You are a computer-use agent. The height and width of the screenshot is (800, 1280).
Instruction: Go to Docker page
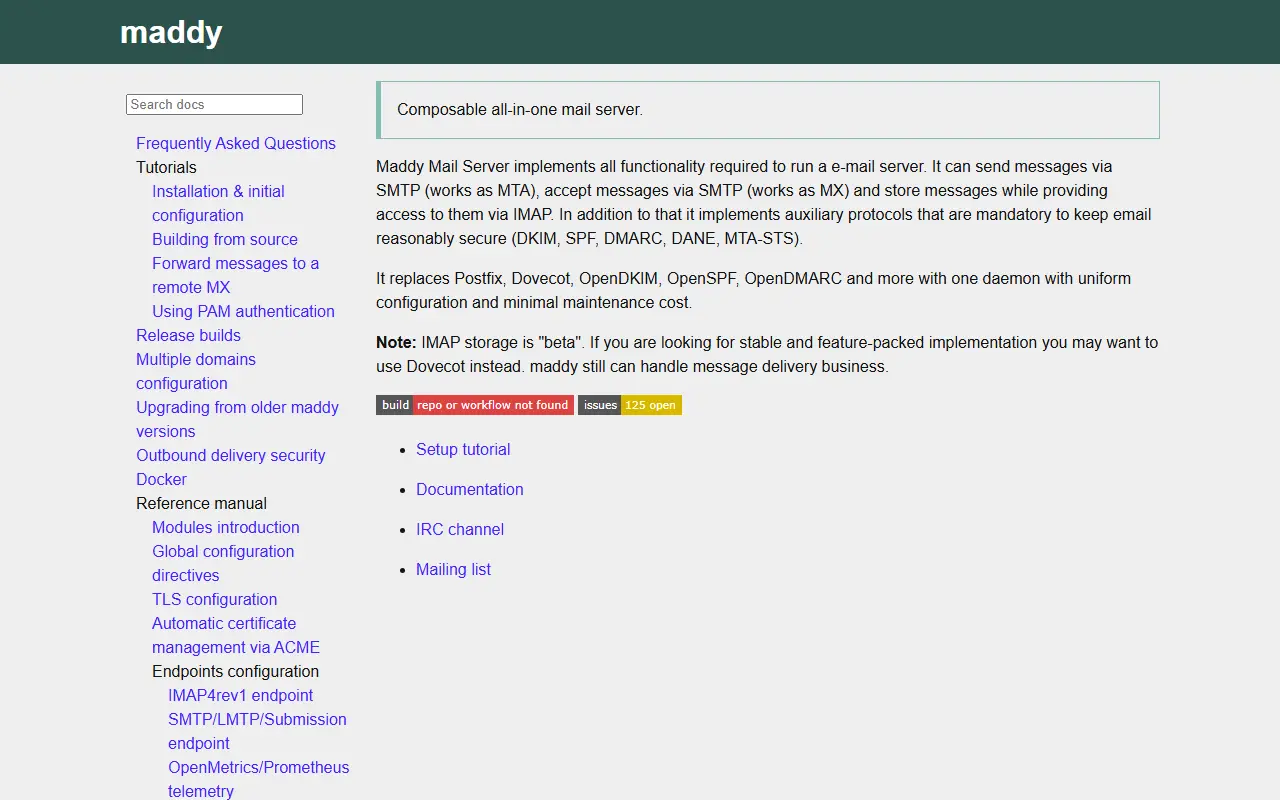pos(162,479)
